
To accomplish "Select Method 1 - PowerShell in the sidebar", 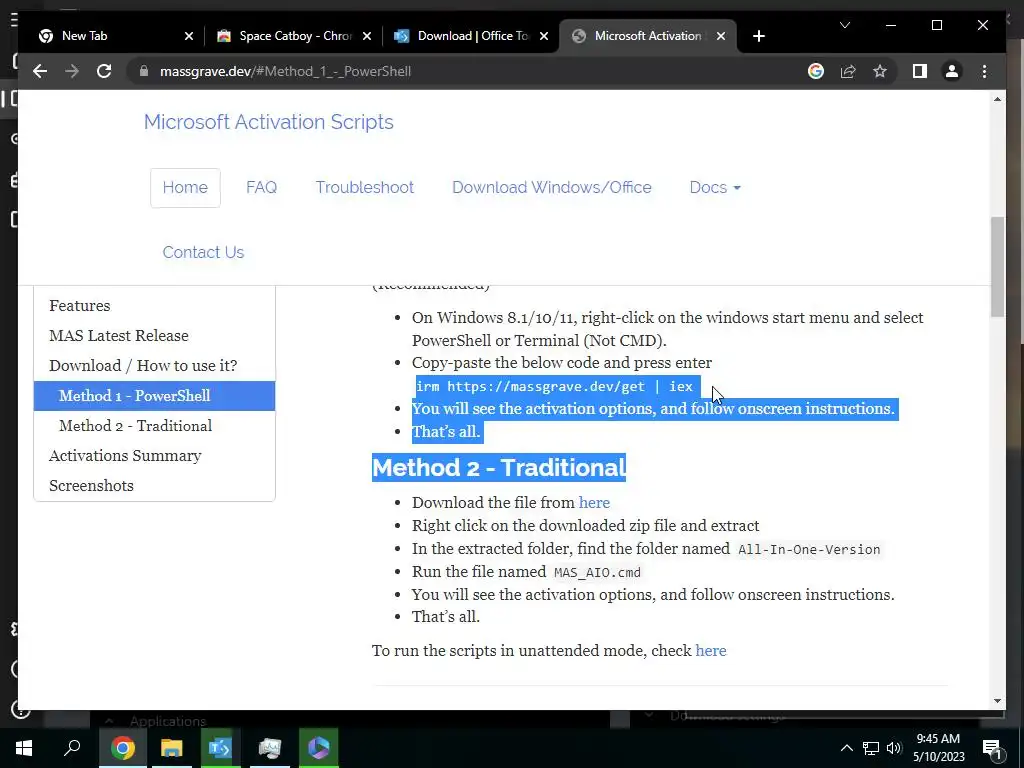I will [x=154, y=396].
